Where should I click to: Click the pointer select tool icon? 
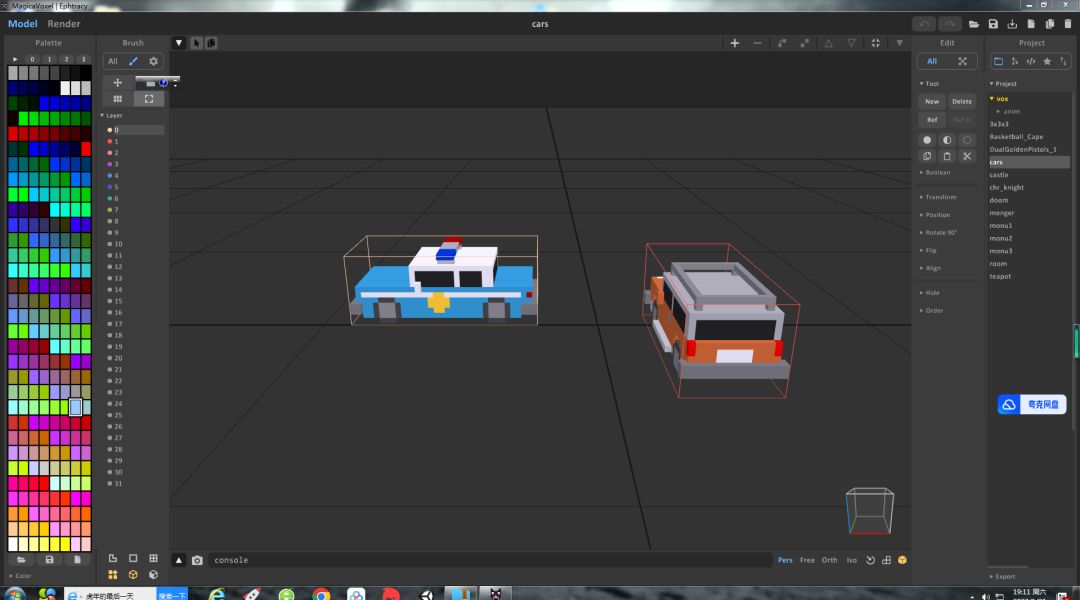pos(196,43)
